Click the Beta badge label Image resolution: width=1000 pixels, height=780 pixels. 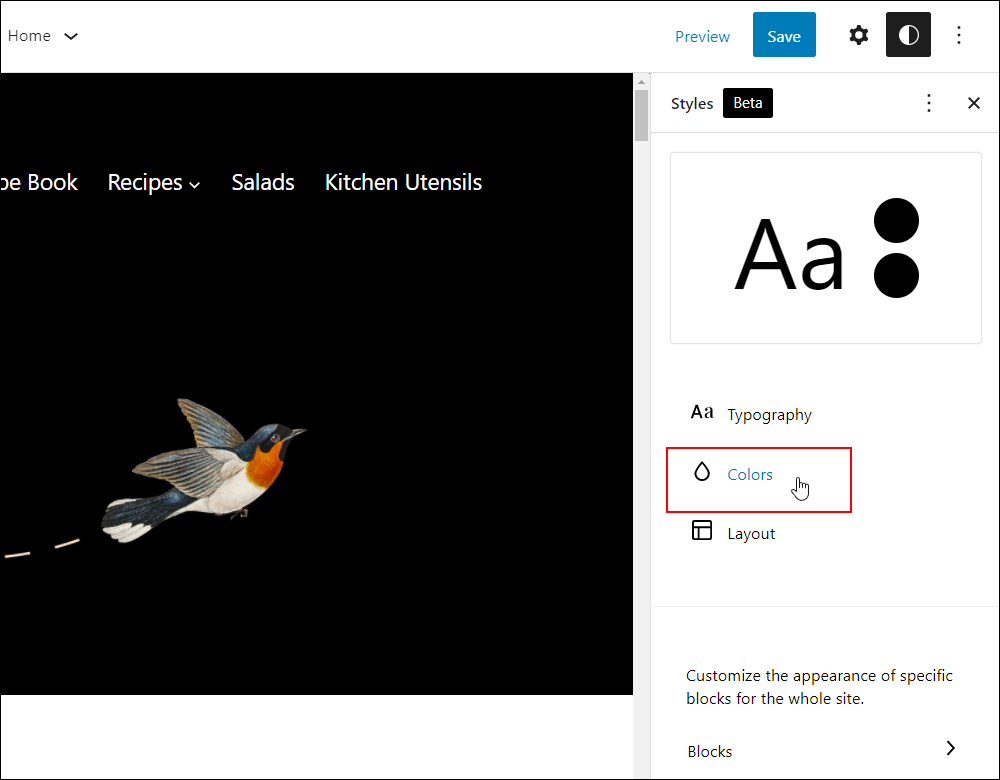click(747, 103)
